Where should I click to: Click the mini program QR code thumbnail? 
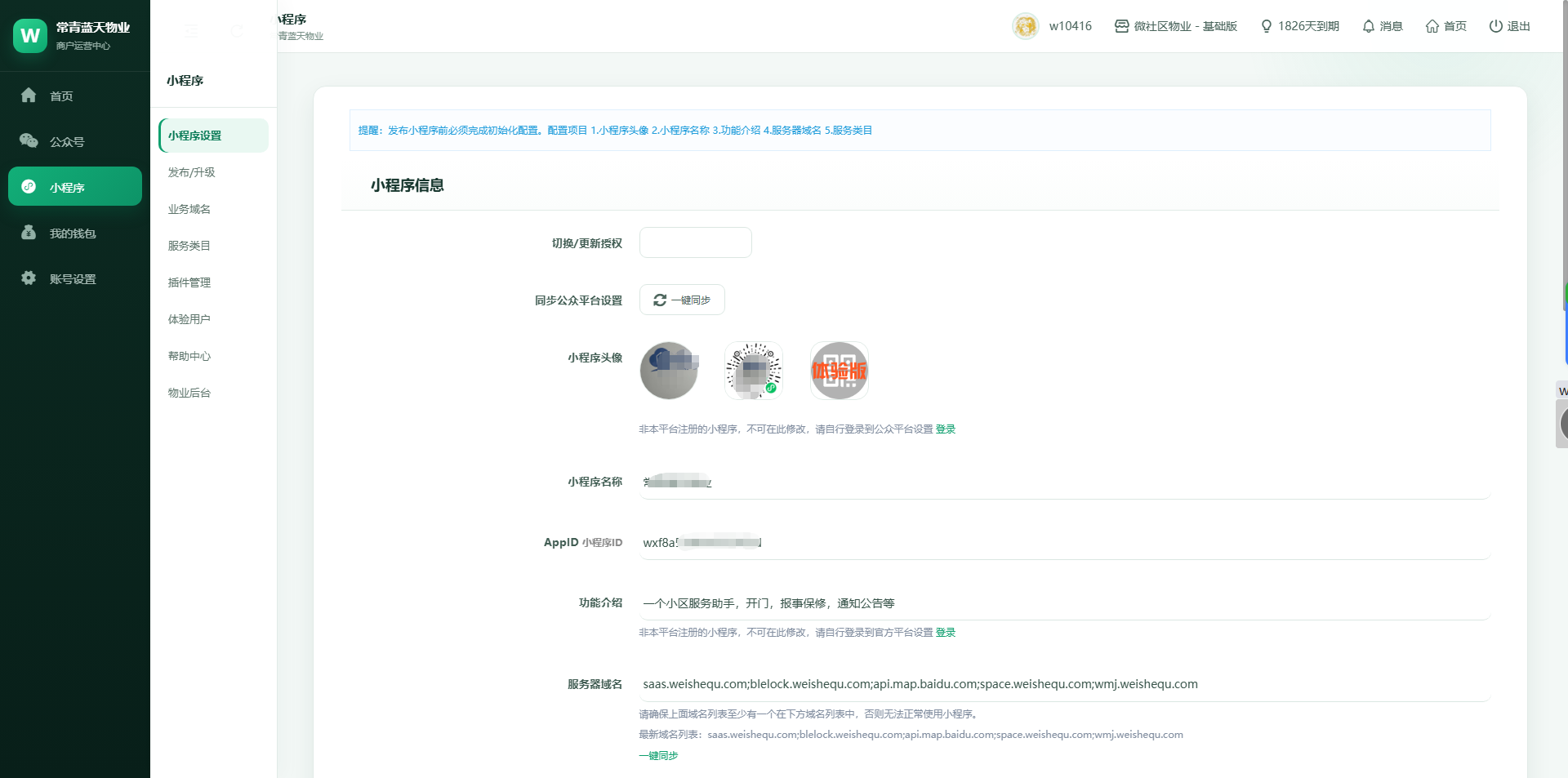(x=754, y=371)
